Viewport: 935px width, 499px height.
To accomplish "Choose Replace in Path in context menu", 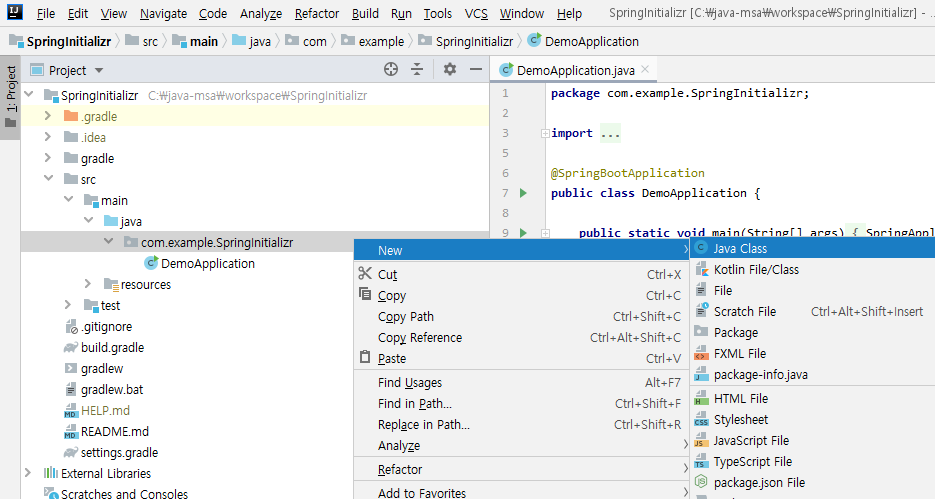I will [x=521, y=424].
